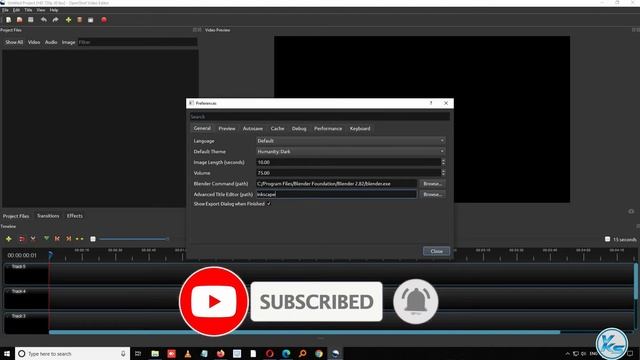Click the Blender Command path field
Screen dimensions: 640x360
tap(336, 184)
